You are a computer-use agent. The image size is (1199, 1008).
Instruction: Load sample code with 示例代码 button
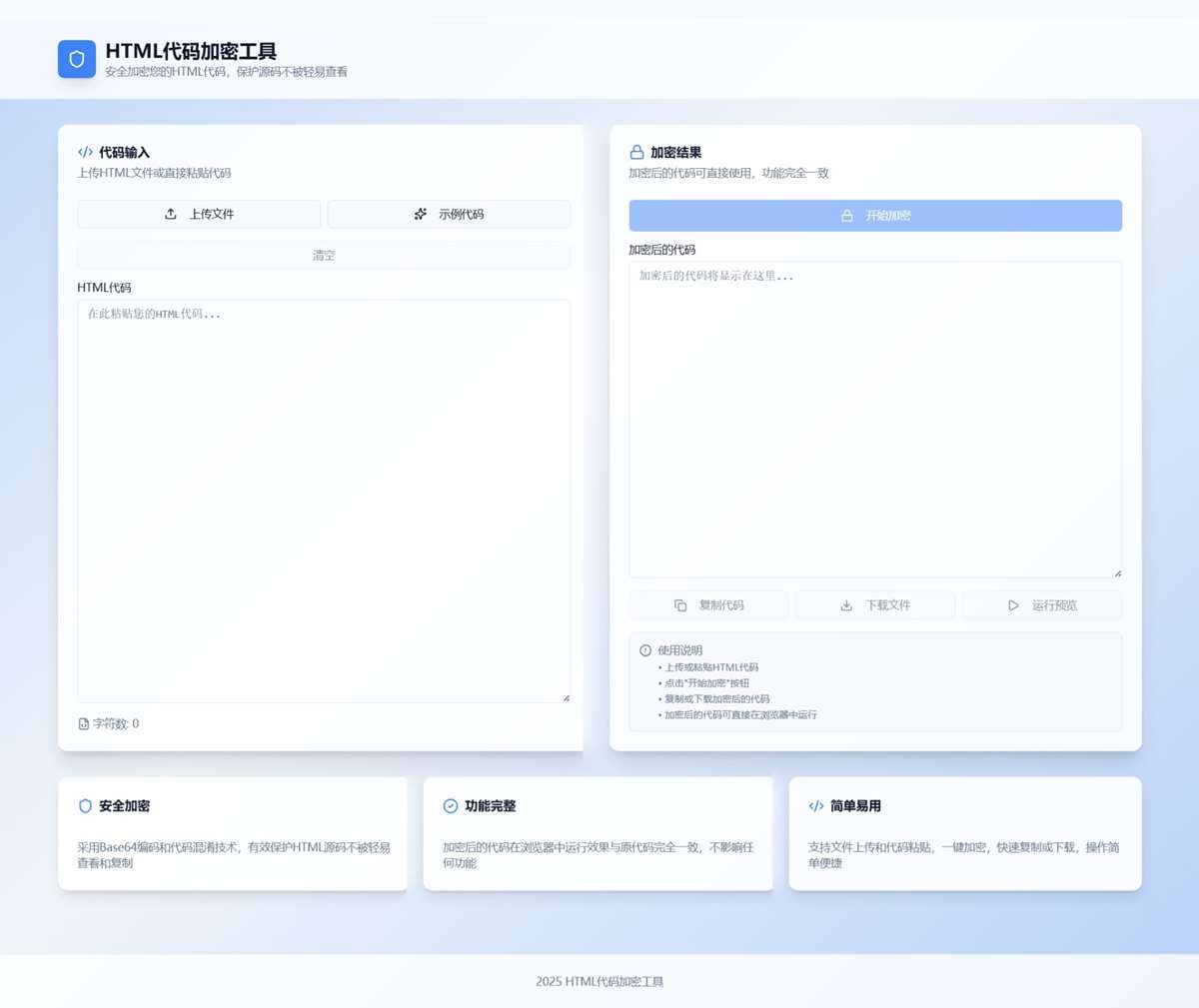(x=449, y=214)
